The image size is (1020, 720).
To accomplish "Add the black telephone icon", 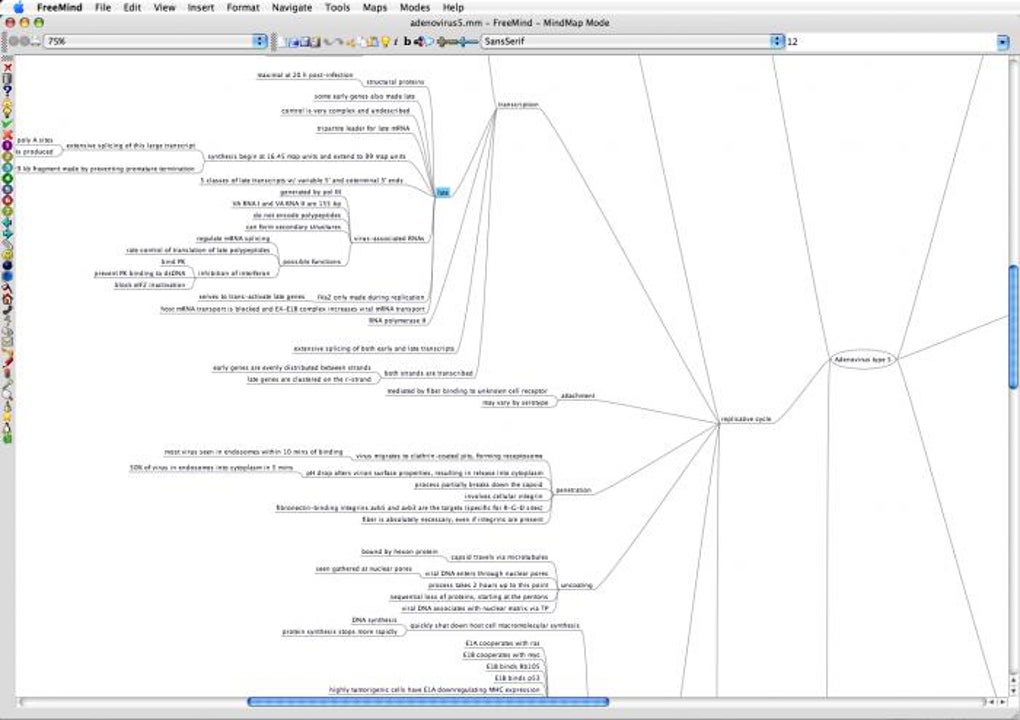I will pos(7,310).
